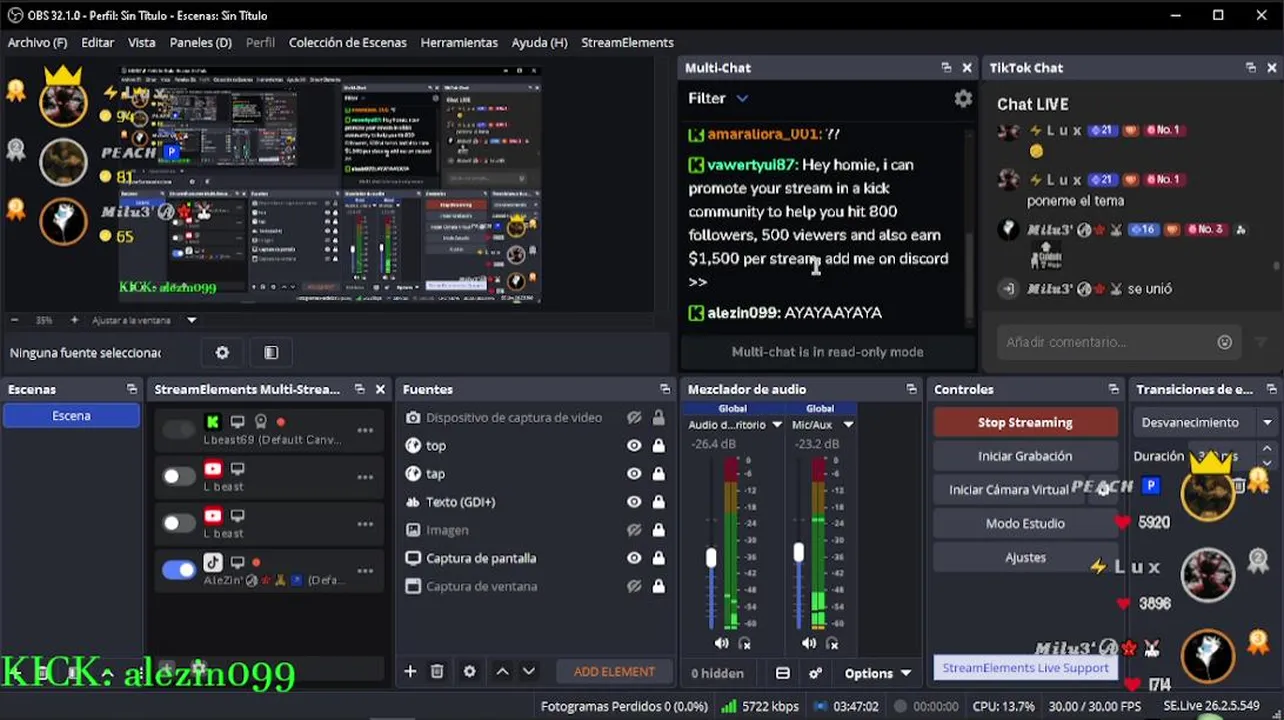This screenshot has height=720, width=1284.
Task: Unlock the top source
Action: pyautogui.click(x=658, y=445)
